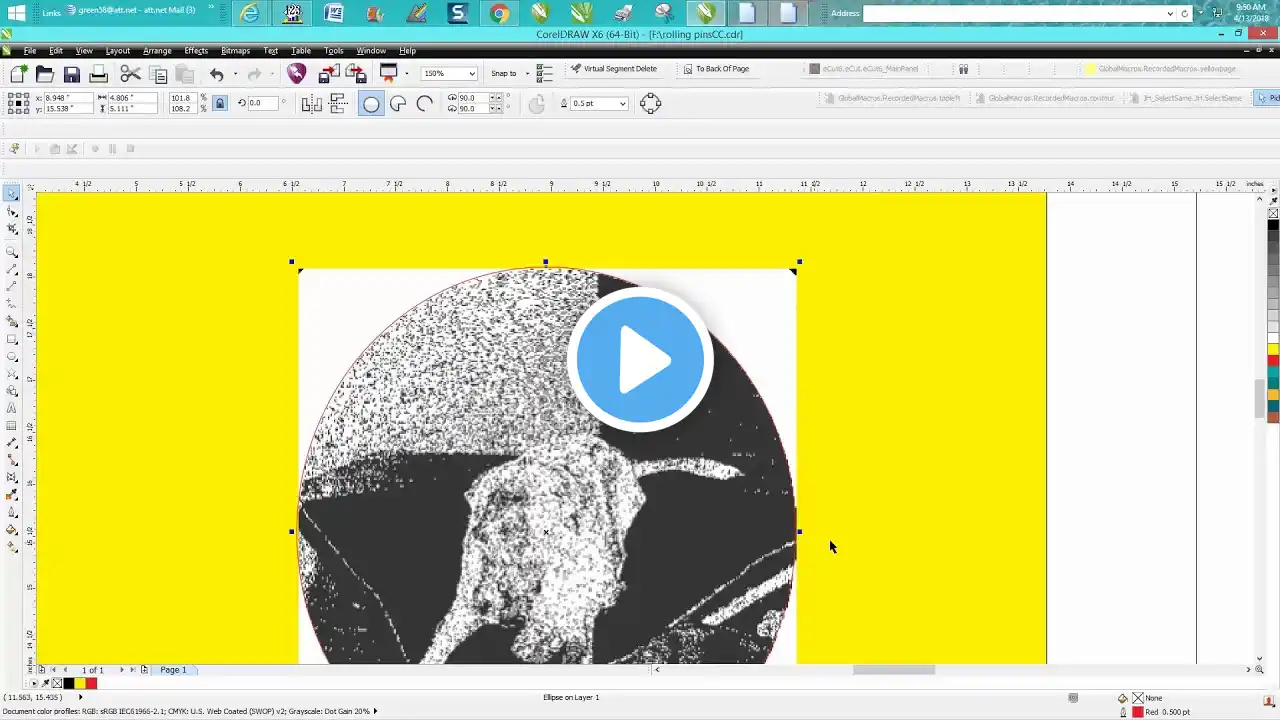Open the Word icon in the taskbar
This screenshot has height=720, width=1280.
click(334, 13)
